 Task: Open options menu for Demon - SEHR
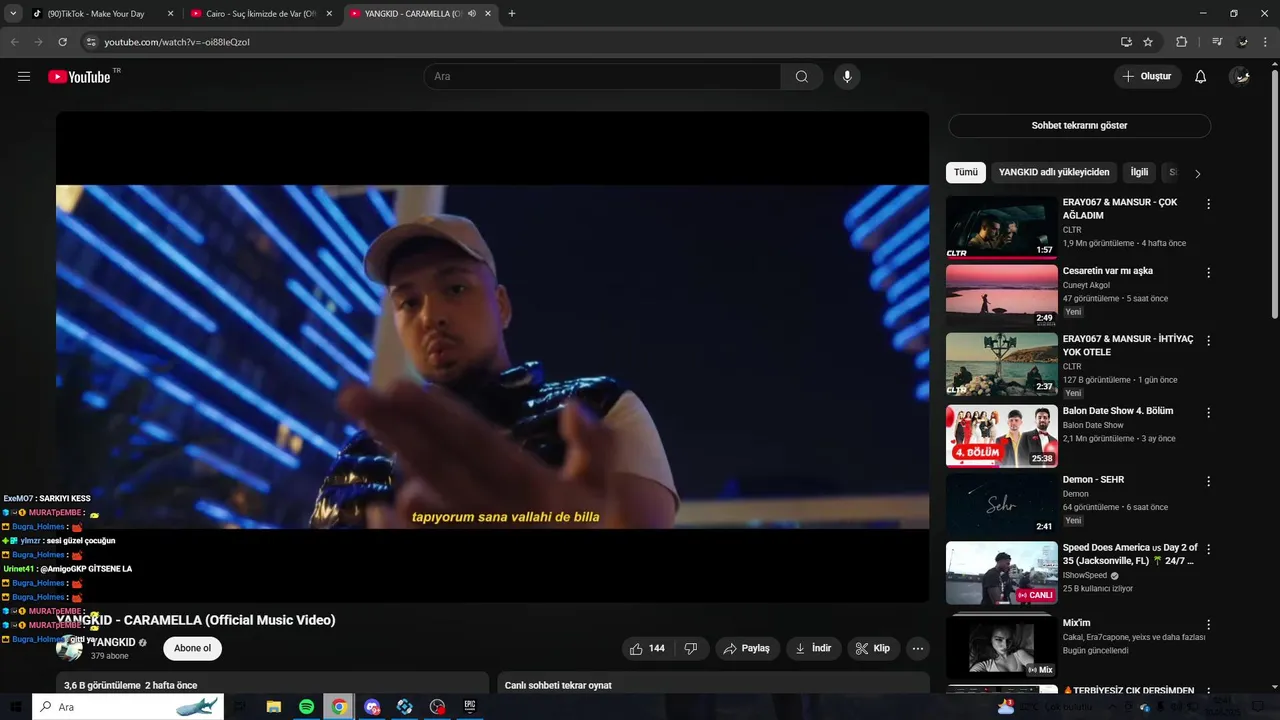click(x=1208, y=481)
